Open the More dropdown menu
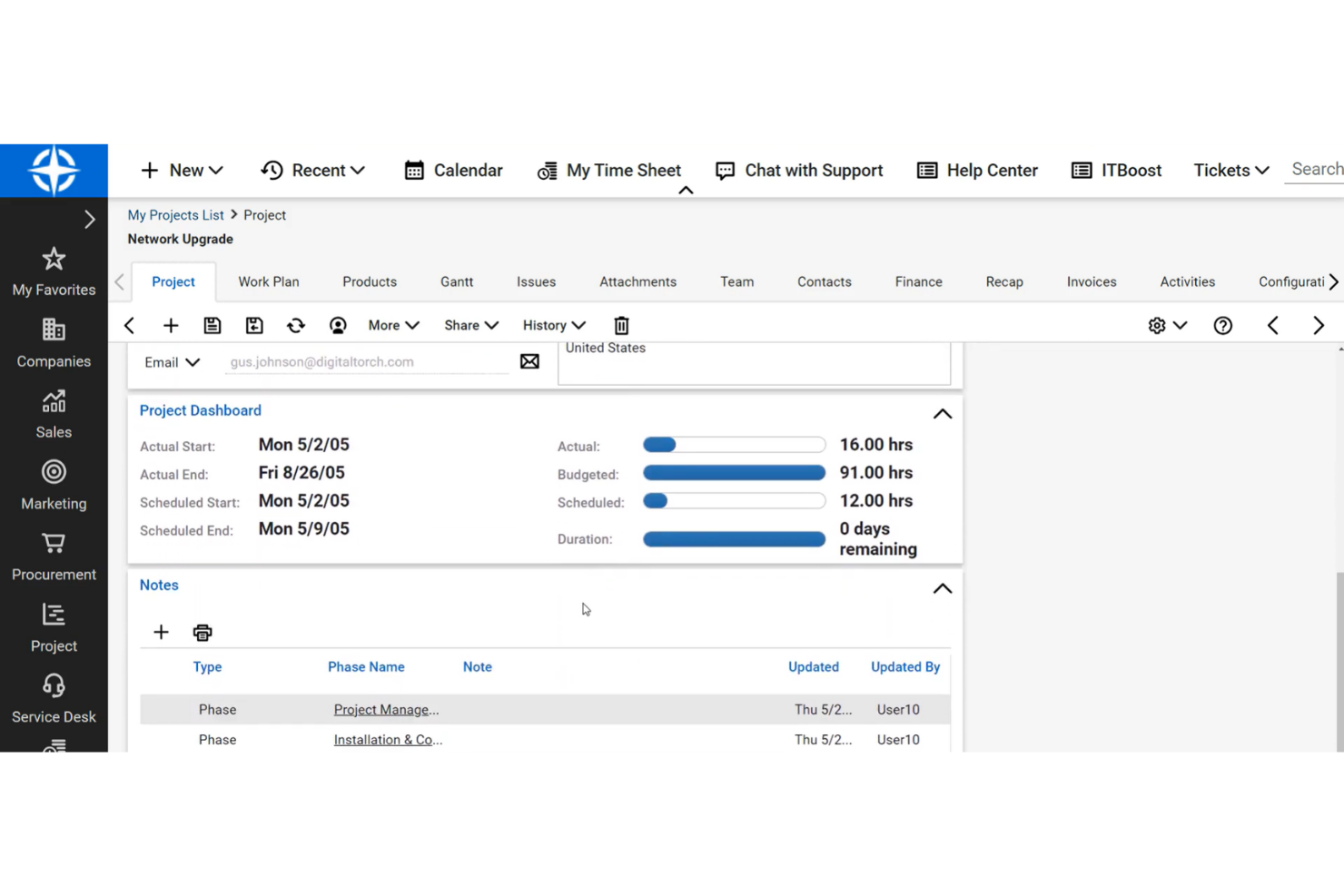The width and height of the screenshot is (1344, 896). 392,325
